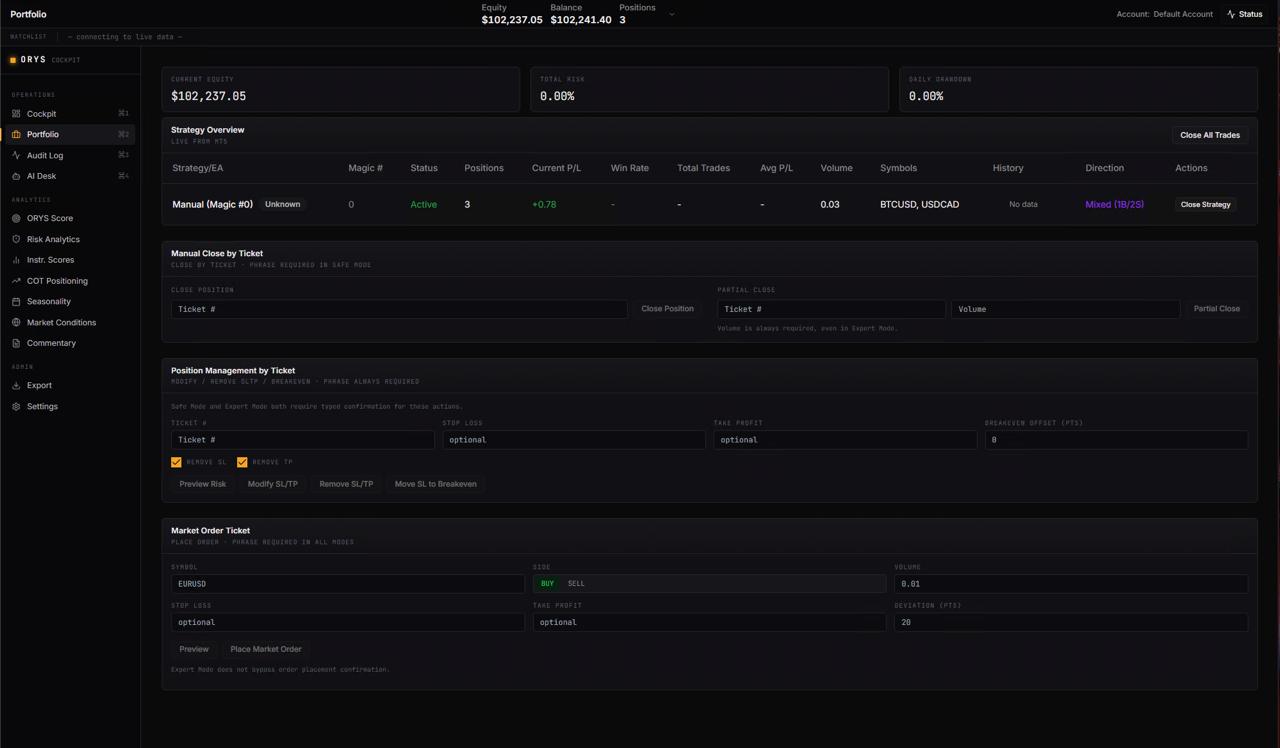Click the Risk Analytics shield icon
This screenshot has width=1280, height=748.
(x=16, y=239)
